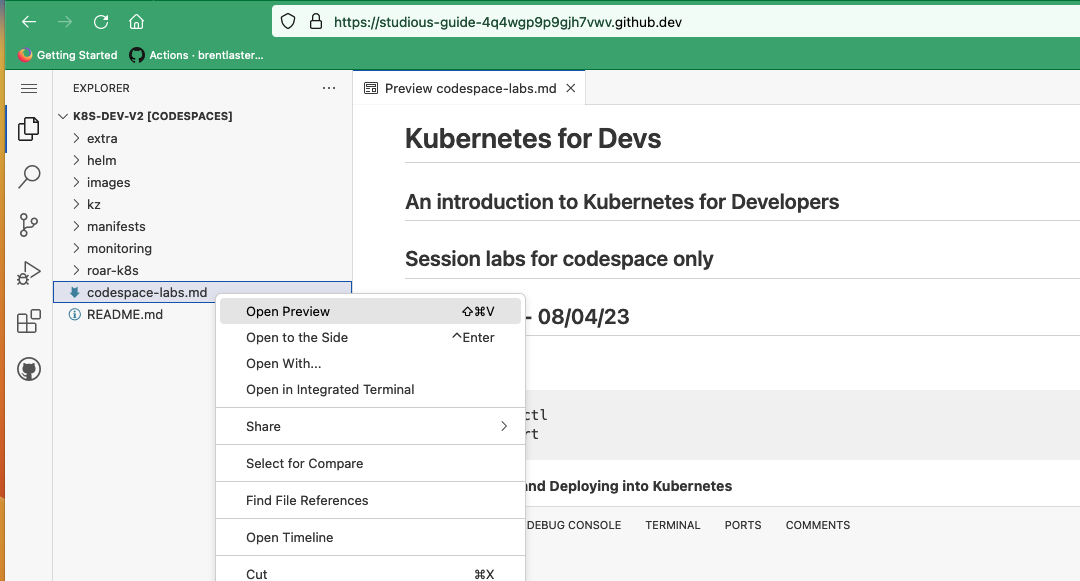Expand the Share submenu

click(371, 426)
